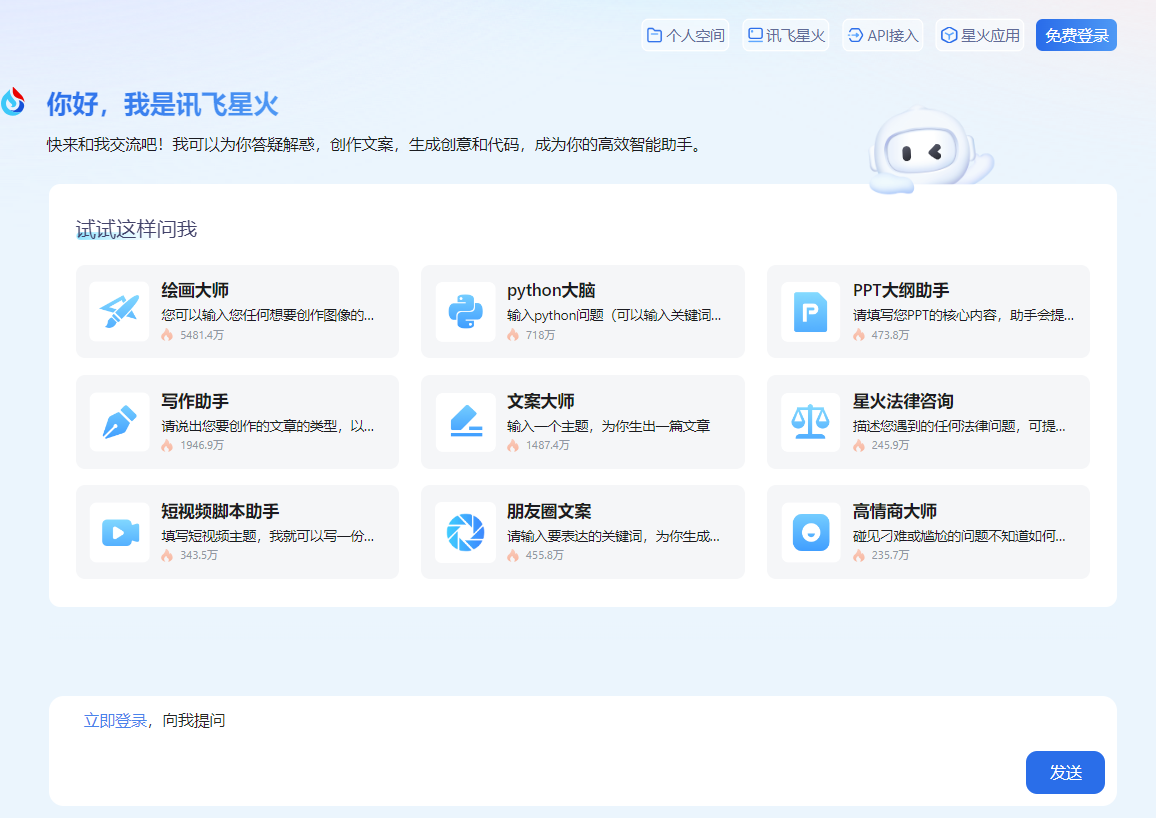Screen dimensions: 1156x818
Task: Click the flame icon beside 718万
Action: point(513,335)
